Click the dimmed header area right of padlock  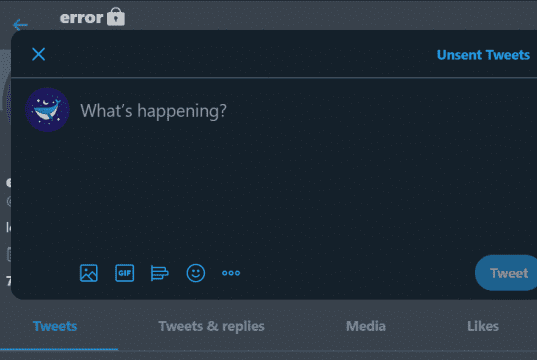[329, 15]
